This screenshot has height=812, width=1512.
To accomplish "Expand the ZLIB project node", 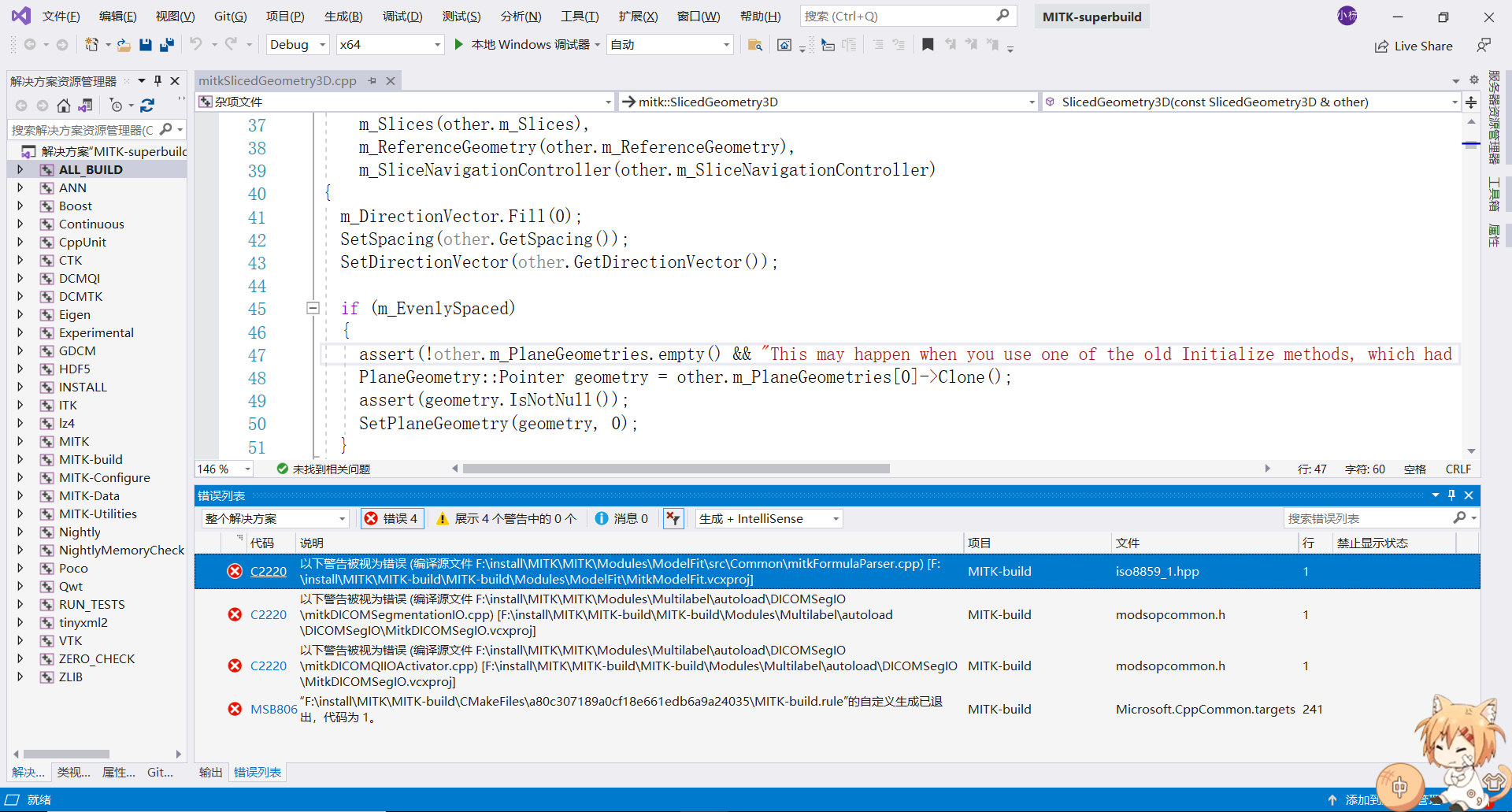I will [x=20, y=677].
